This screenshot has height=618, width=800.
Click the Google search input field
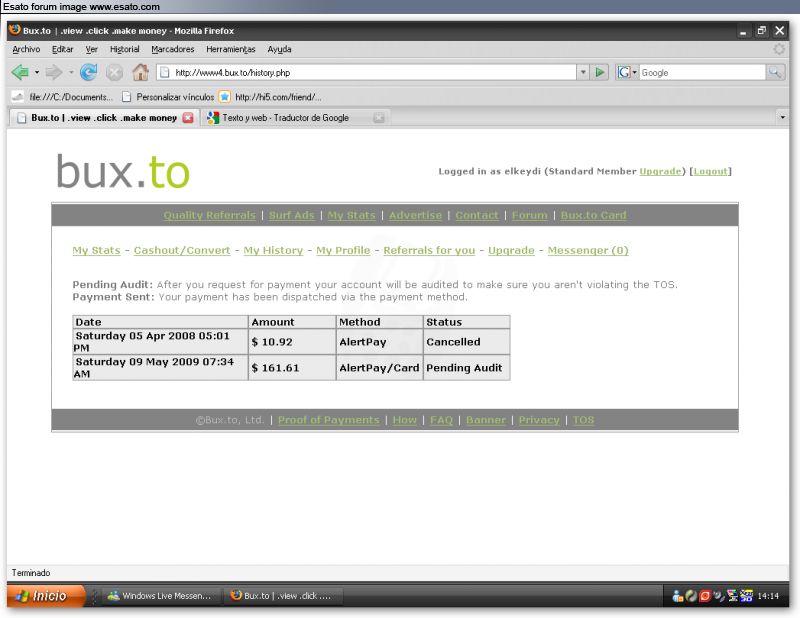click(x=702, y=72)
